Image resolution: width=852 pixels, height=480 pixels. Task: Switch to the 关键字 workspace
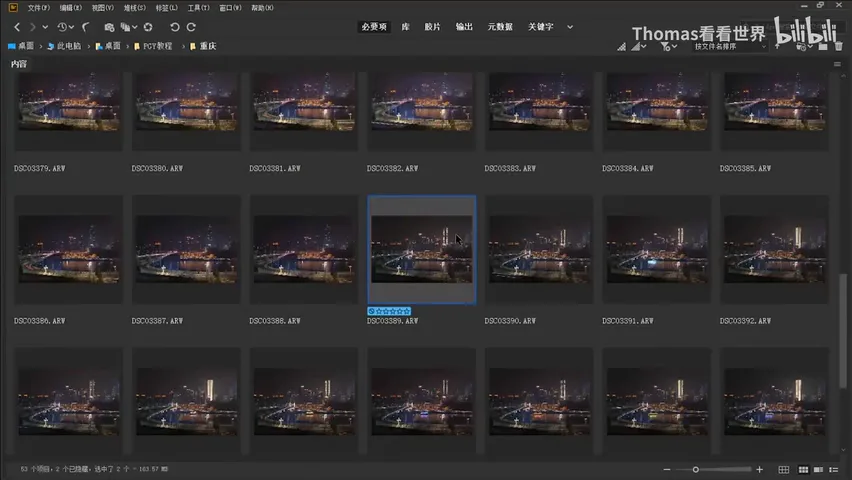541,27
